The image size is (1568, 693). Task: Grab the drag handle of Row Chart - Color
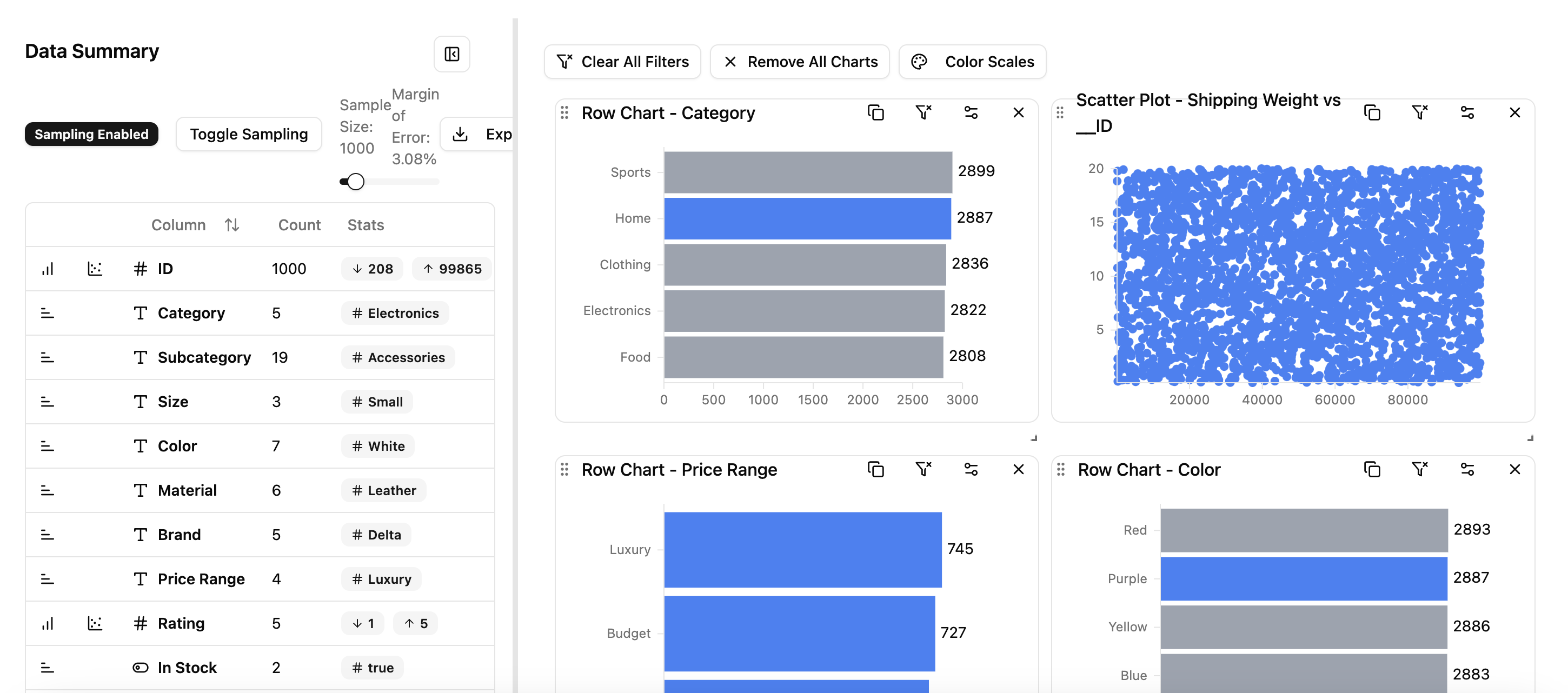[x=1061, y=470]
